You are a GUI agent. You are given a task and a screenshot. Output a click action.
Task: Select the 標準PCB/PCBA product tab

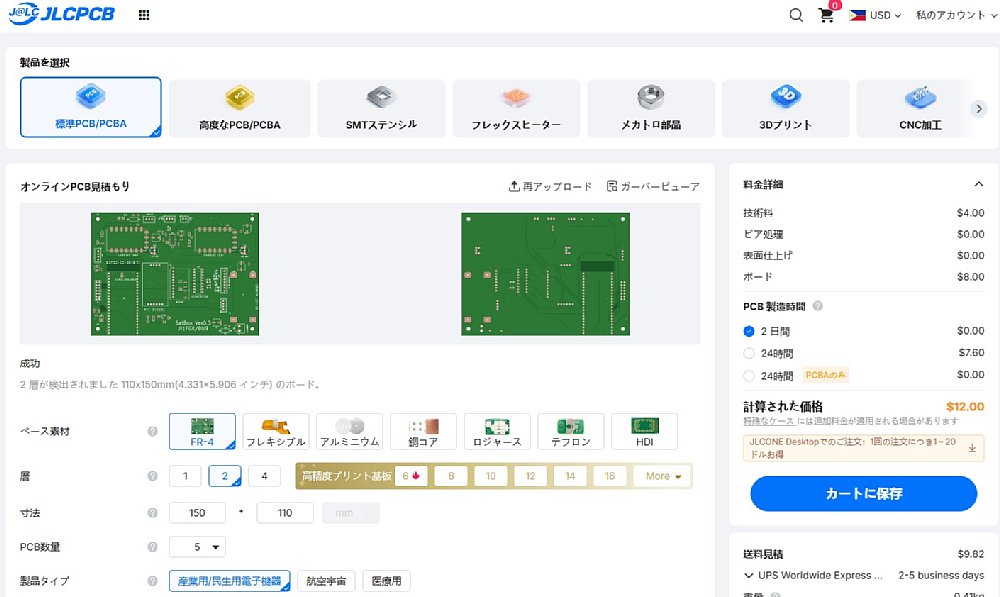tap(91, 107)
